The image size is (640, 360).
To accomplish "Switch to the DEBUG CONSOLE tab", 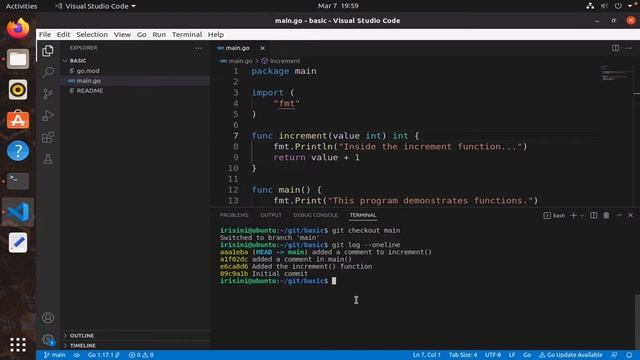I will (316, 215).
